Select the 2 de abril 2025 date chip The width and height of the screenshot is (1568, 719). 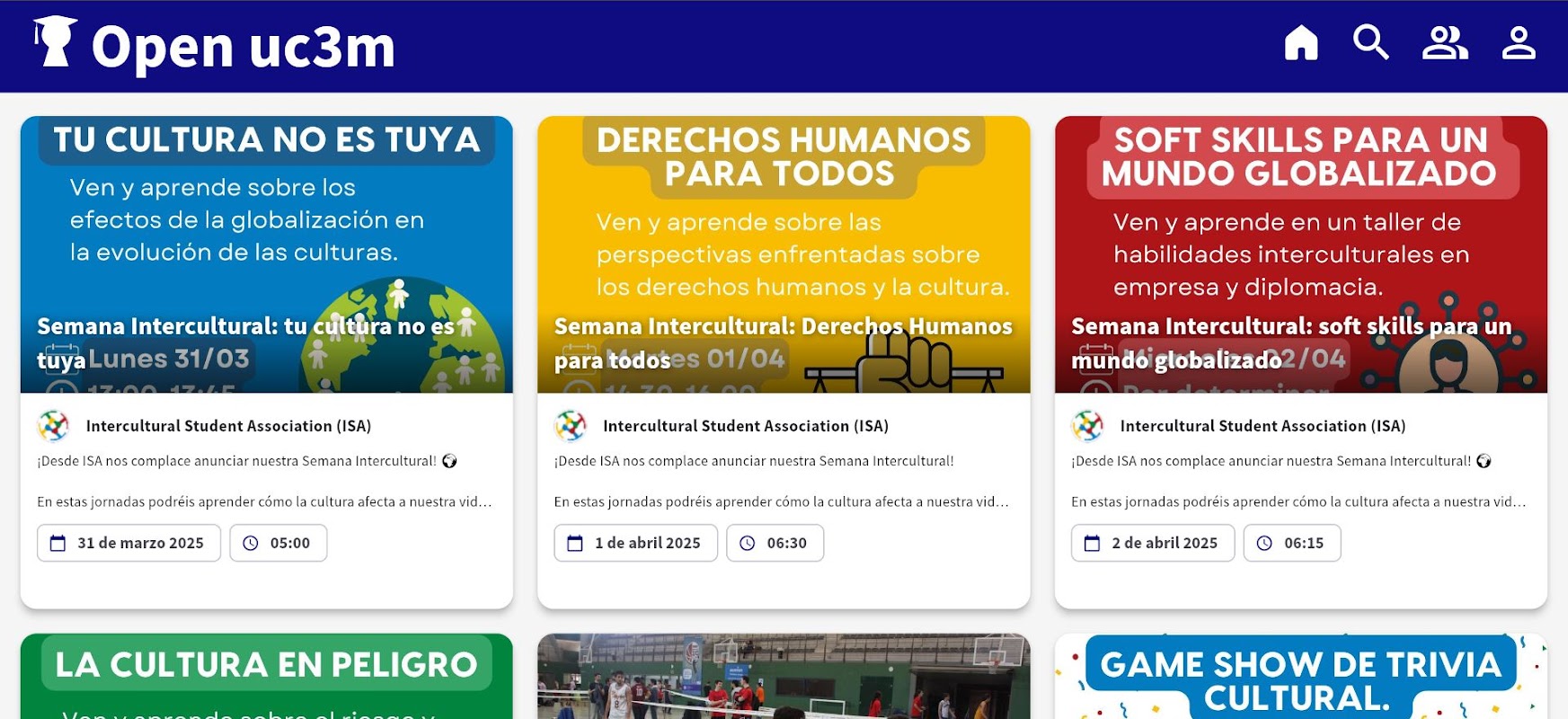(1153, 543)
